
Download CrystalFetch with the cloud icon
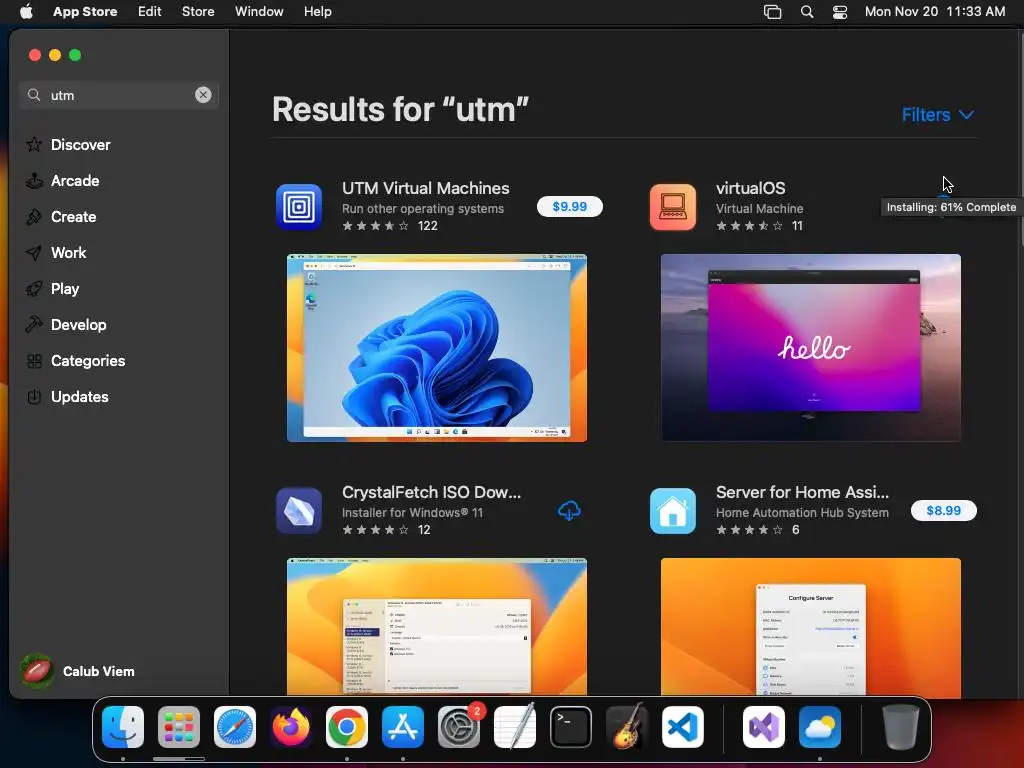[x=569, y=511]
